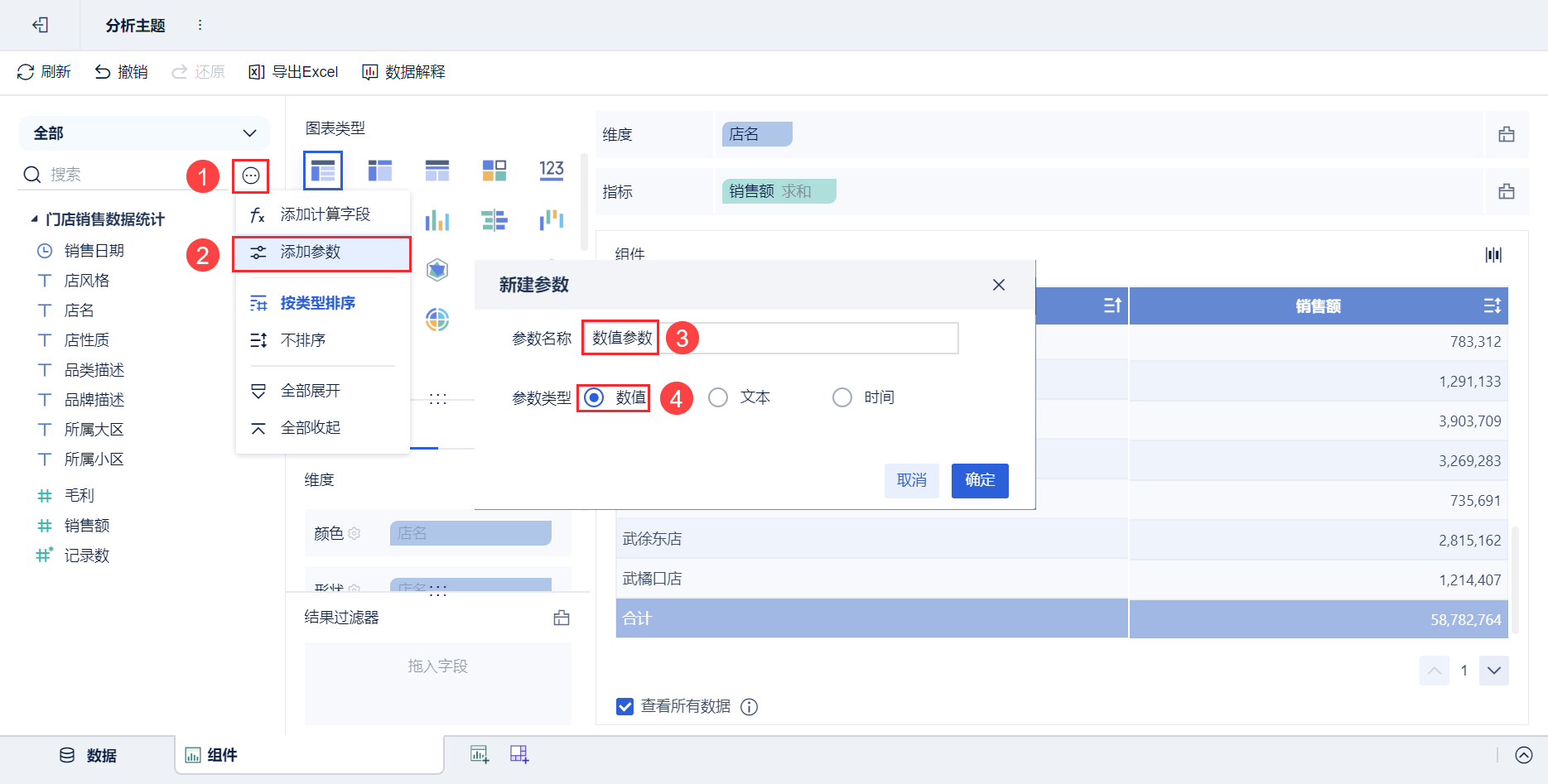This screenshot has width=1548, height=784.
Task: Click the next page down arrow
Action: (x=1494, y=671)
